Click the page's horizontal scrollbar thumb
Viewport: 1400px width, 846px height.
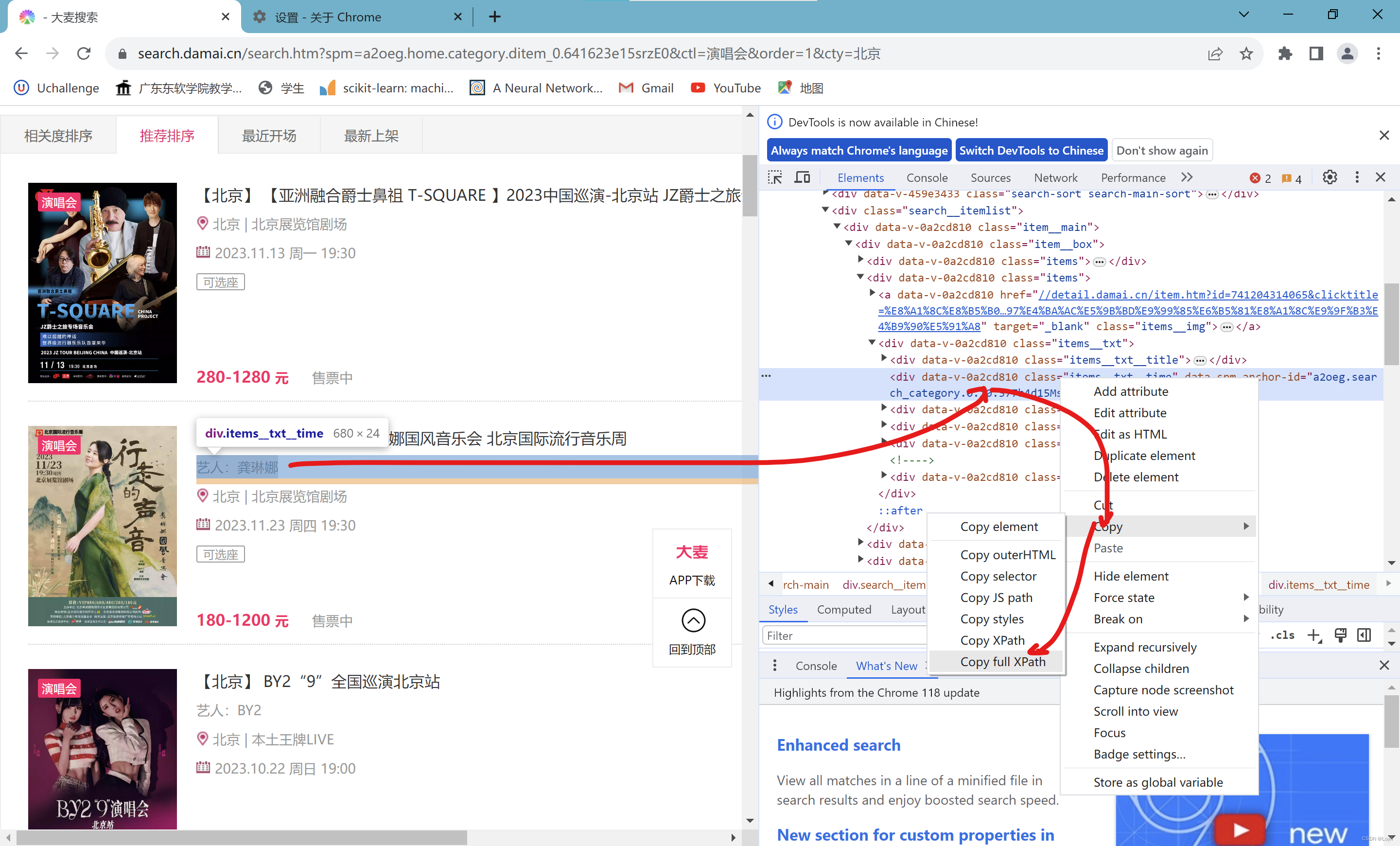242,837
